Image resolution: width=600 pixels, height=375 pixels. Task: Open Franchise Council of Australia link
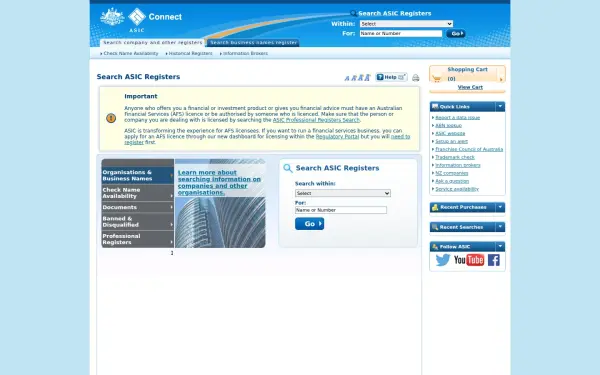(x=469, y=149)
